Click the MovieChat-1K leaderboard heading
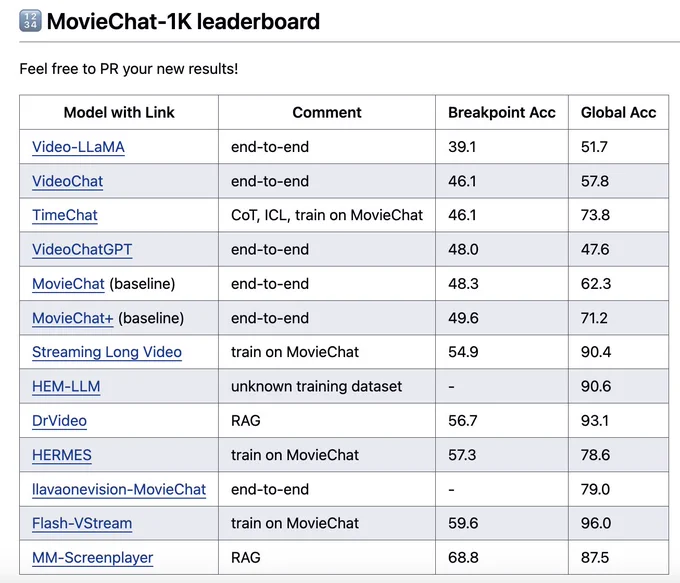The height and width of the screenshot is (583, 680). (x=183, y=21)
